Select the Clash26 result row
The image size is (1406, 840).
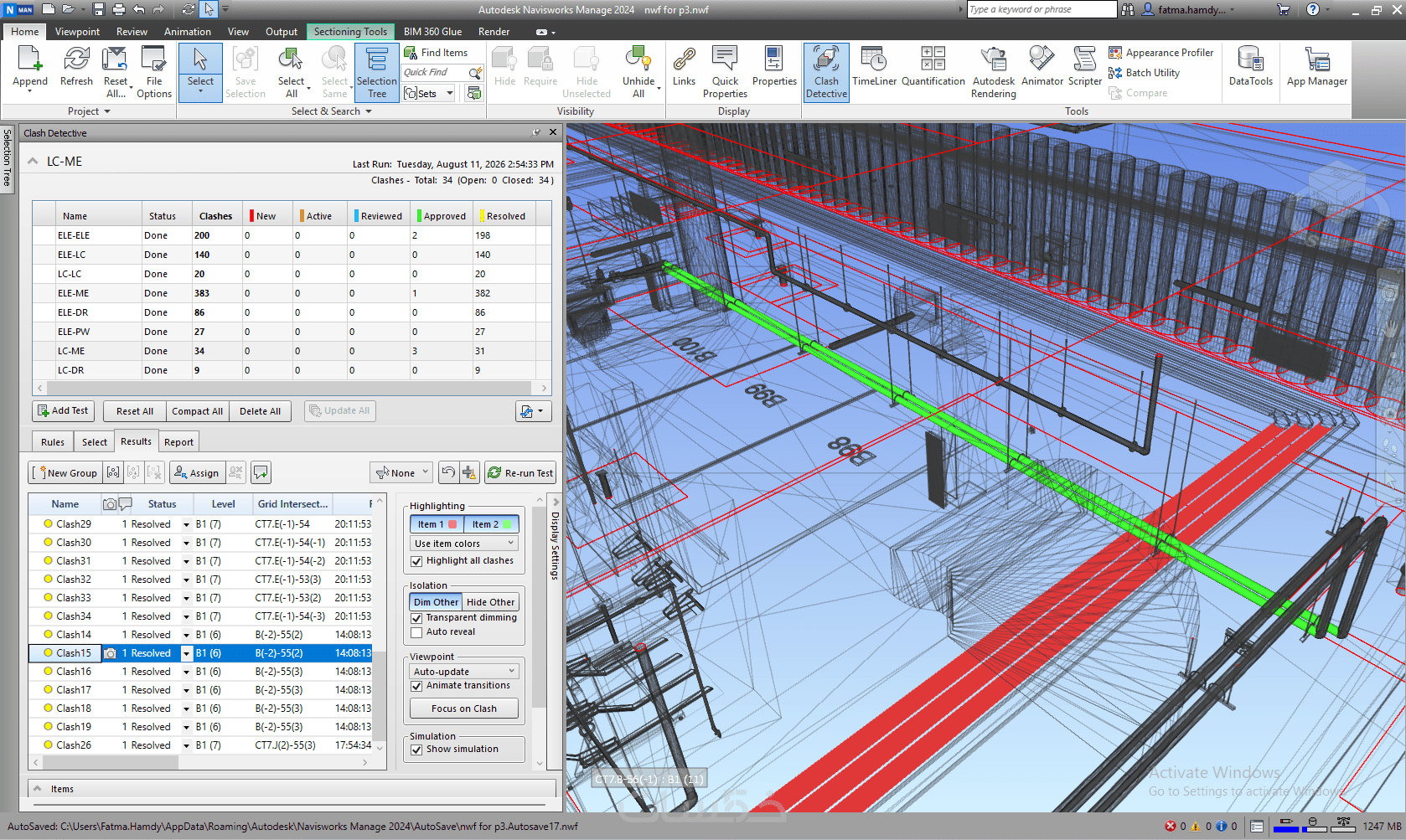(x=201, y=745)
